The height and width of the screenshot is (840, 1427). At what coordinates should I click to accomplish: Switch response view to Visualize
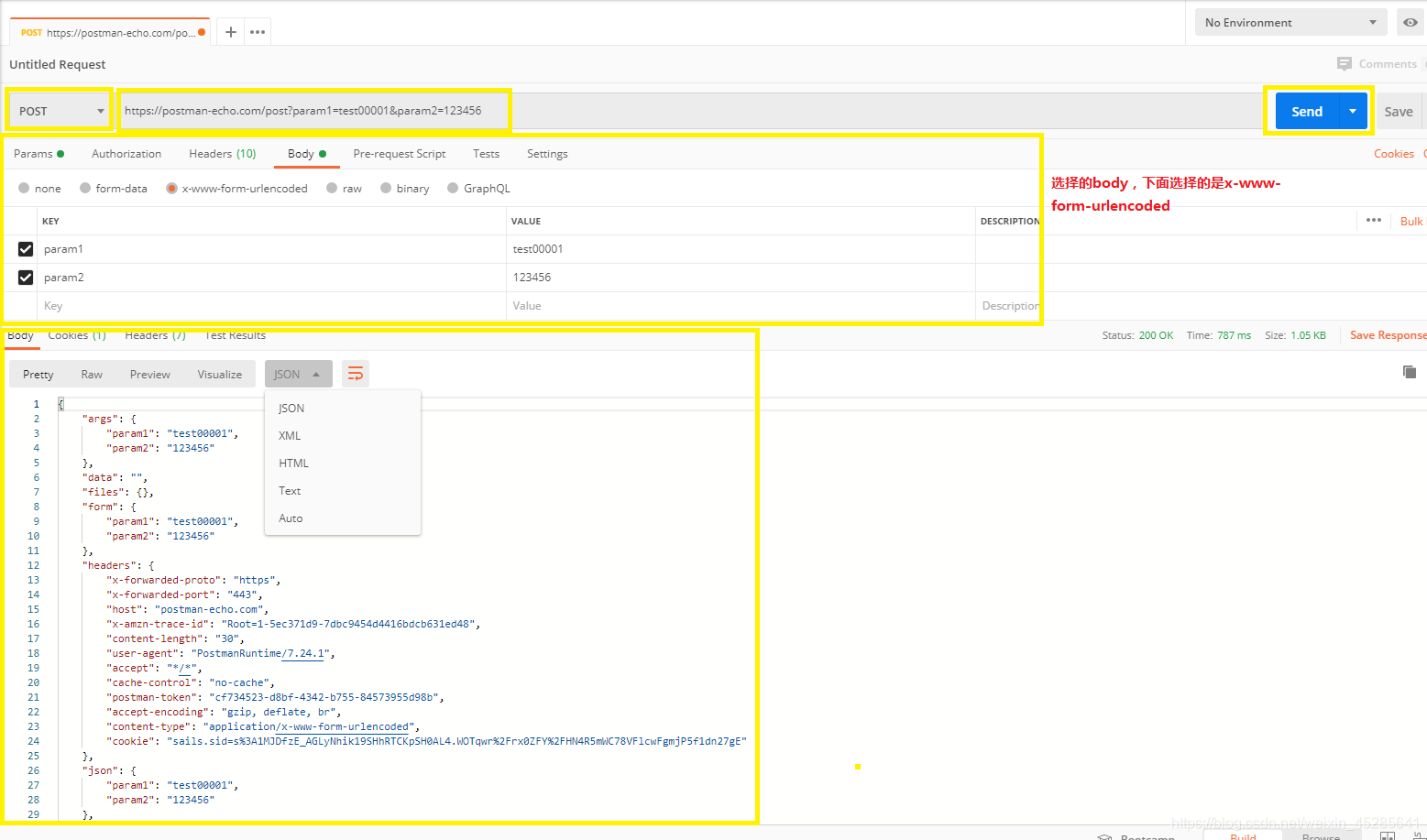pos(220,374)
